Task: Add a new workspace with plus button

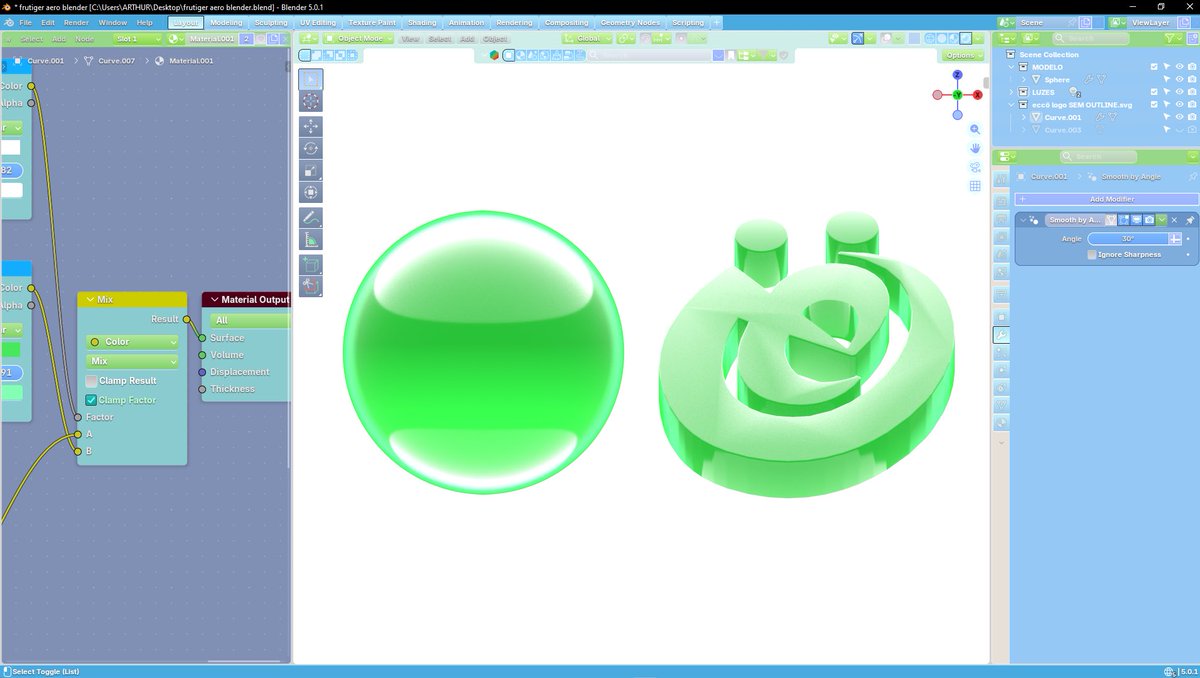Action: (716, 22)
